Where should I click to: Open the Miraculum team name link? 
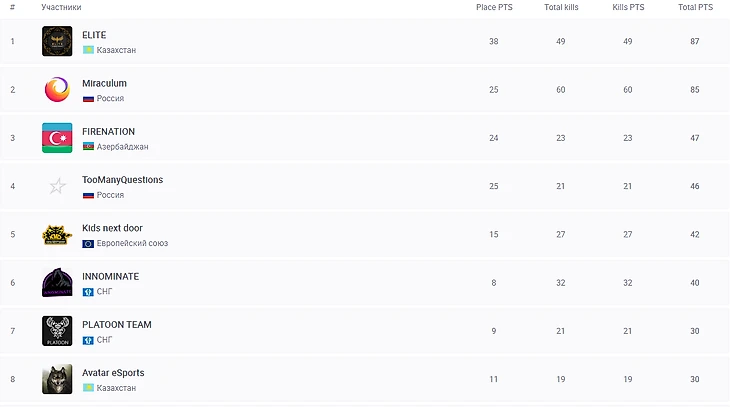[104, 83]
